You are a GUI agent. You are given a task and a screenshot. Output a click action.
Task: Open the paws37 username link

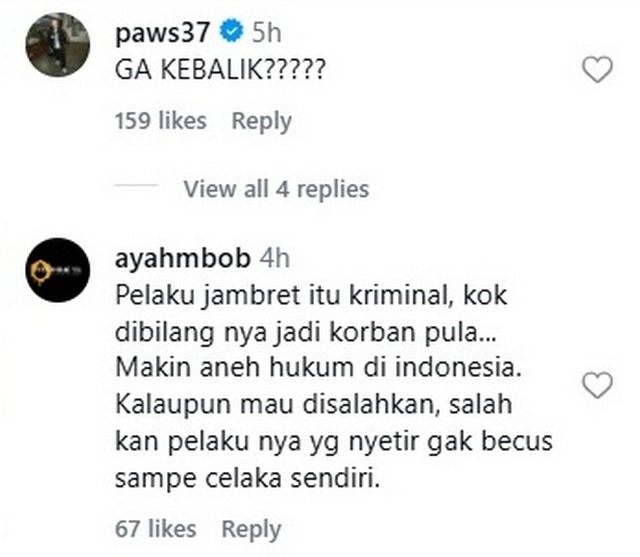162,32
